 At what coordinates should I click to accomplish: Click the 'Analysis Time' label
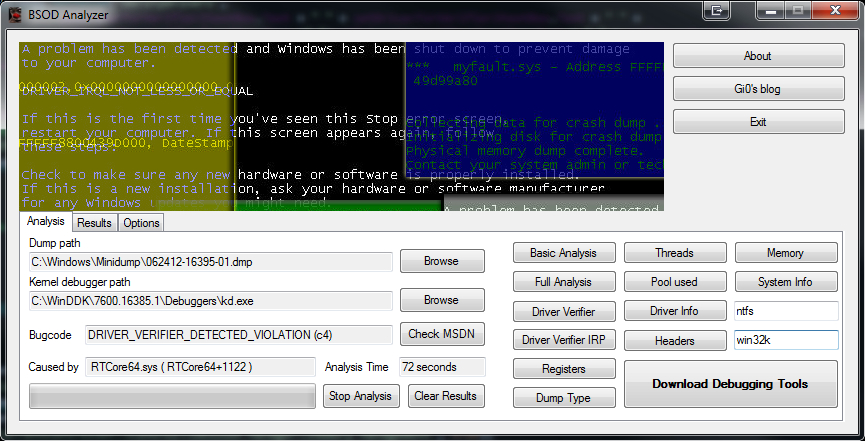tap(356, 367)
